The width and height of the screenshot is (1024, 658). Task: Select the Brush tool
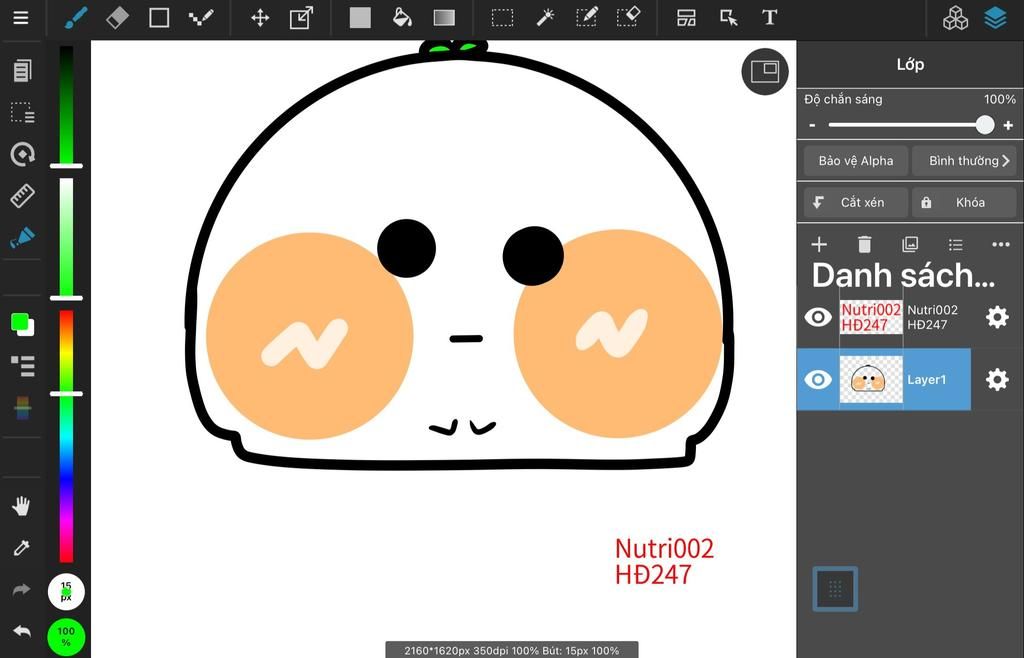pos(76,18)
